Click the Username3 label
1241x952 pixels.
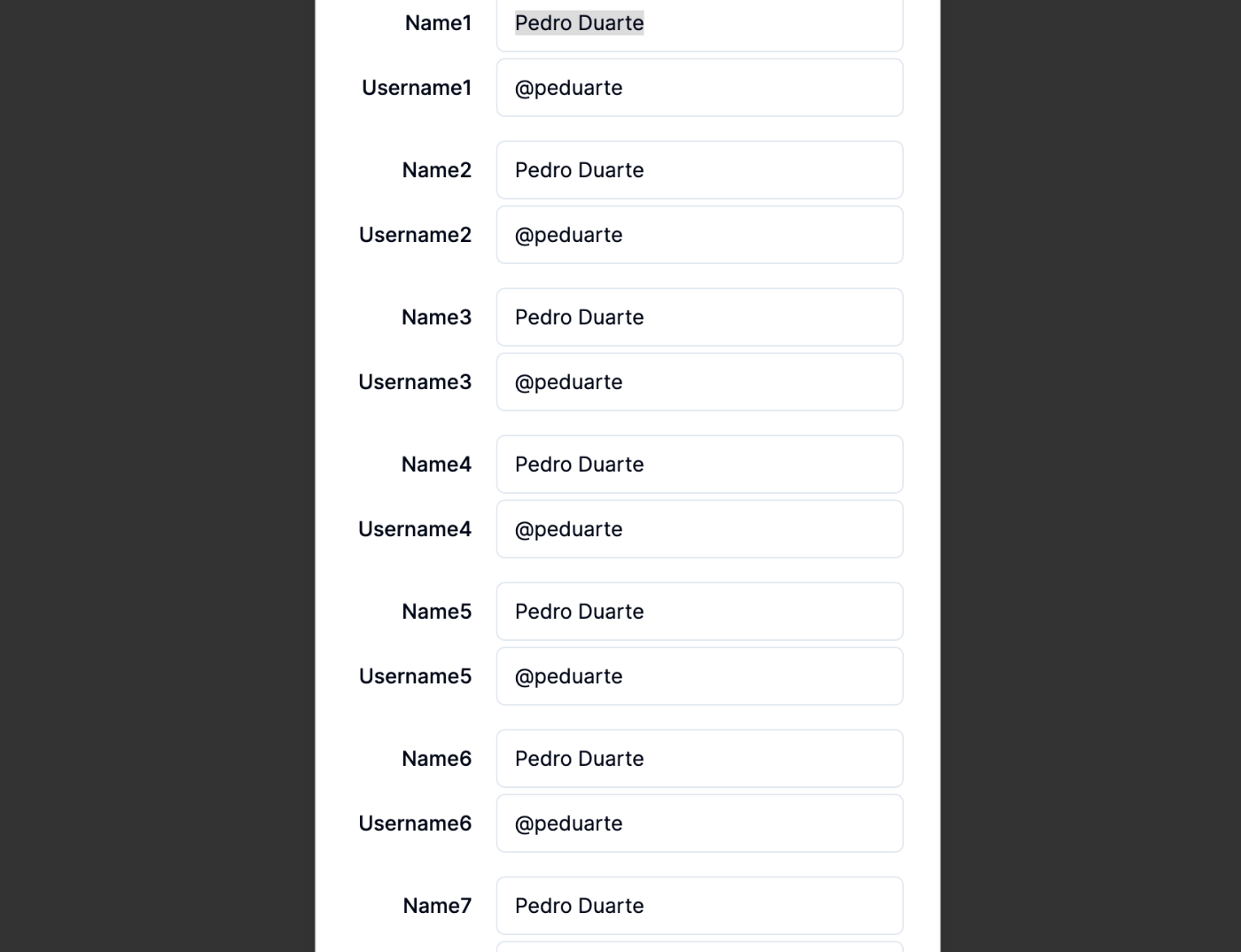[415, 382]
